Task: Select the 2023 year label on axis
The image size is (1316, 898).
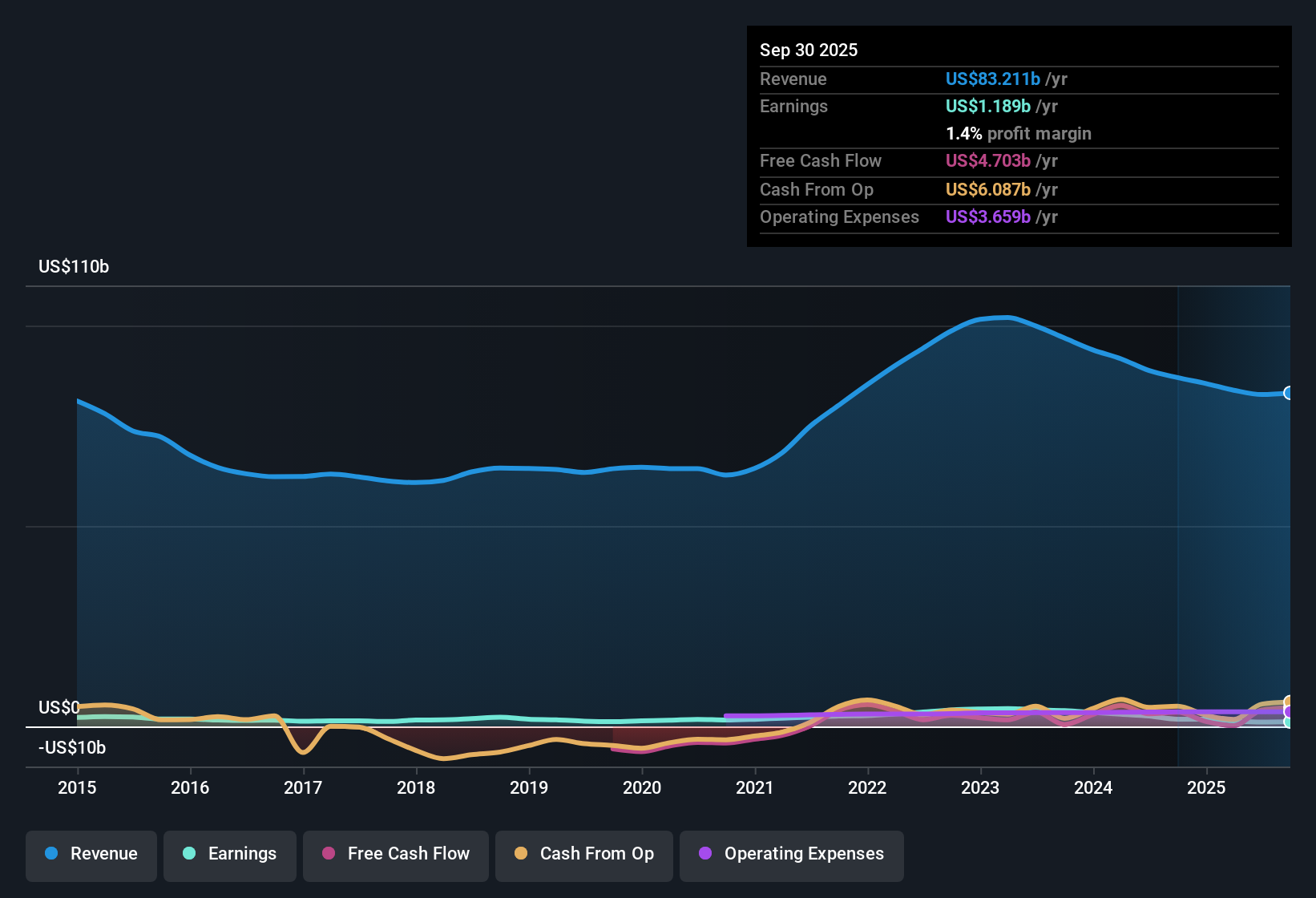Action: [980, 788]
